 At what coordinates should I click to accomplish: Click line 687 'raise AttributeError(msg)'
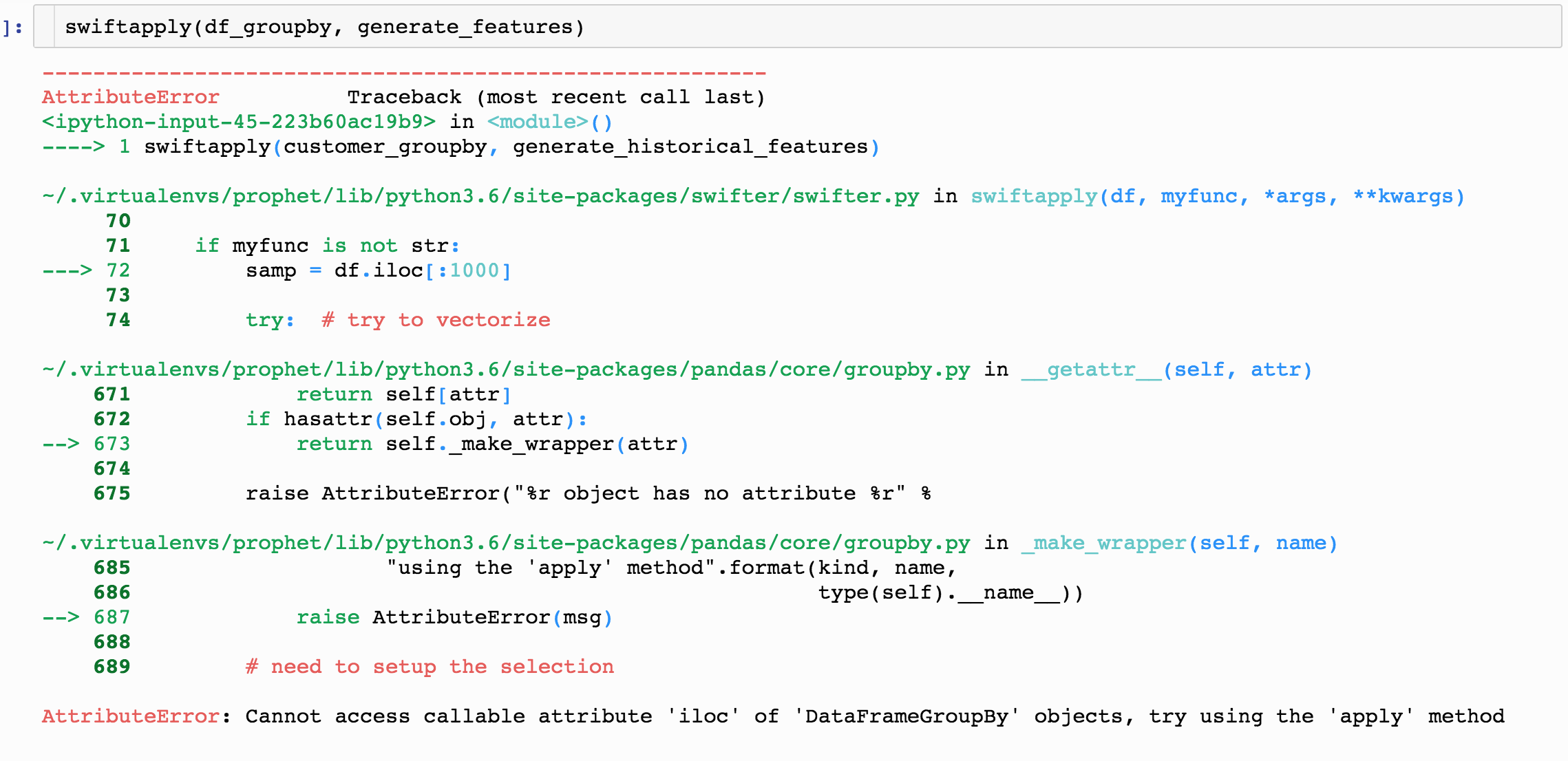pos(454,617)
